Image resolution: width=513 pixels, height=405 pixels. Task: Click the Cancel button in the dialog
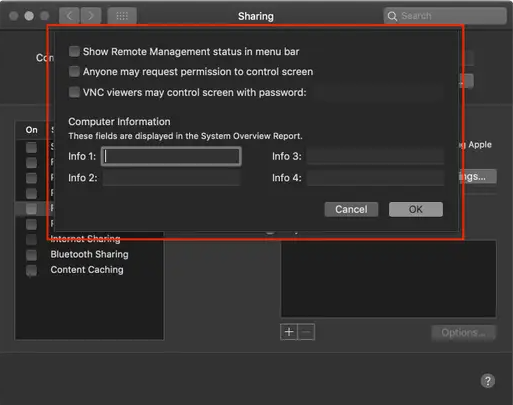point(351,209)
